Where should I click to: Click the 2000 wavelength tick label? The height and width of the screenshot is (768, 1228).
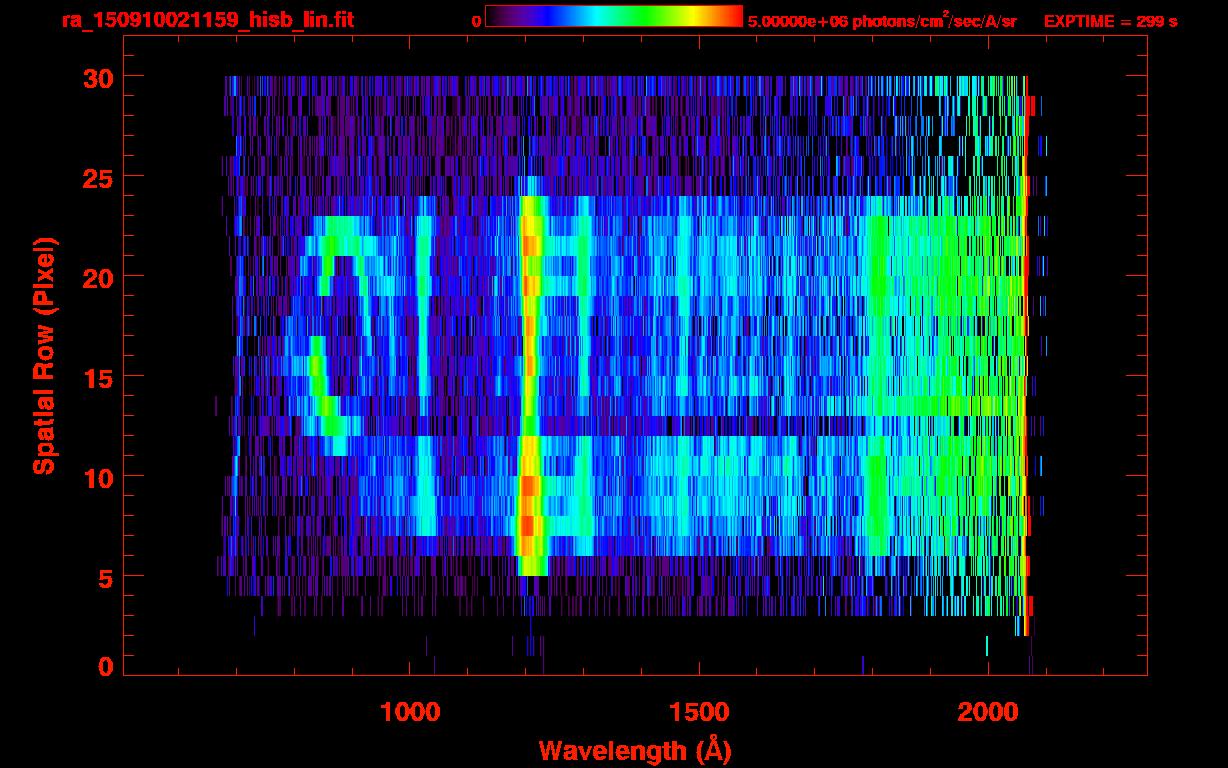click(x=988, y=711)
